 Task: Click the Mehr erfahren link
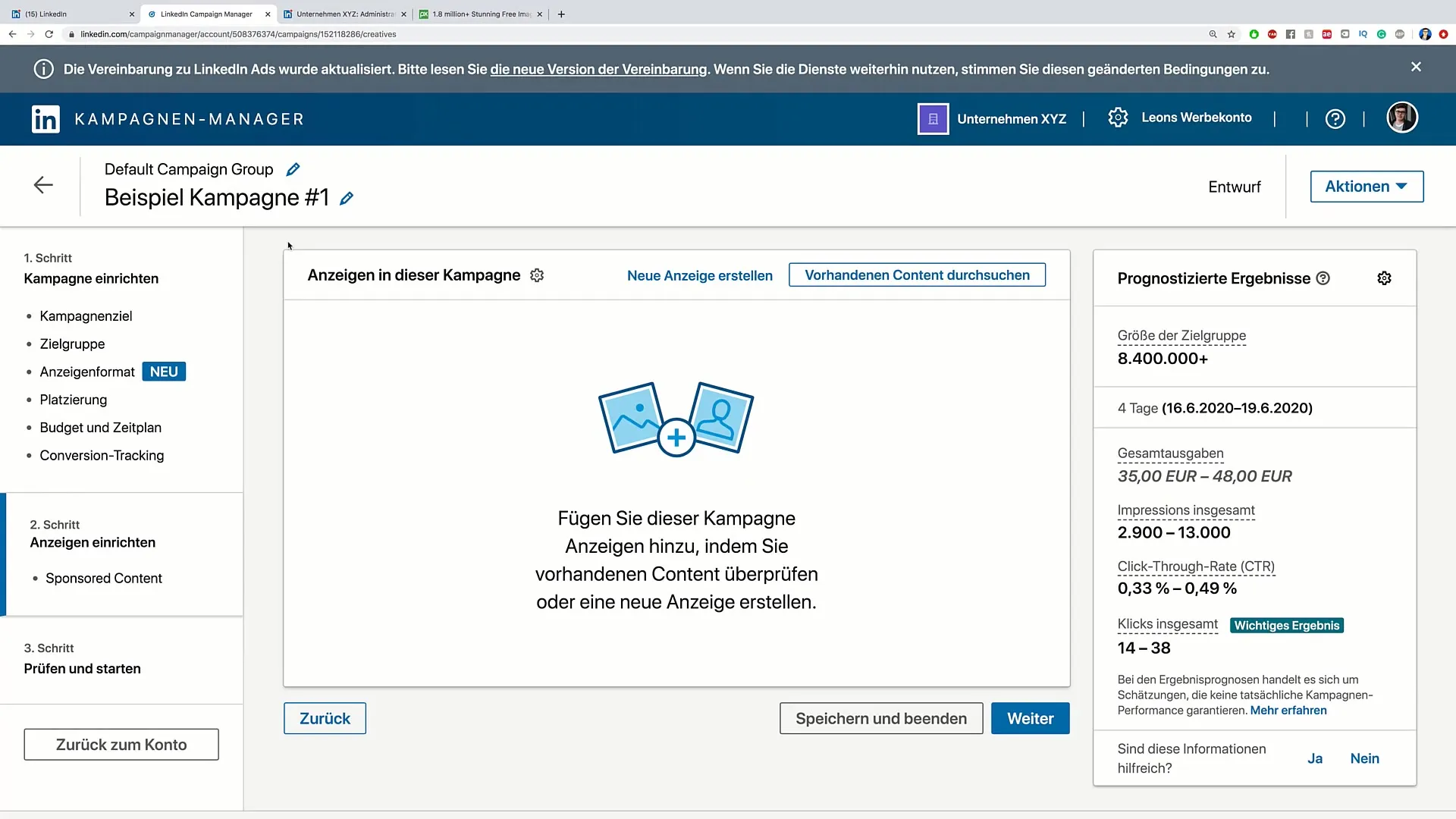pyautogui.click(x=1288, y=711)
